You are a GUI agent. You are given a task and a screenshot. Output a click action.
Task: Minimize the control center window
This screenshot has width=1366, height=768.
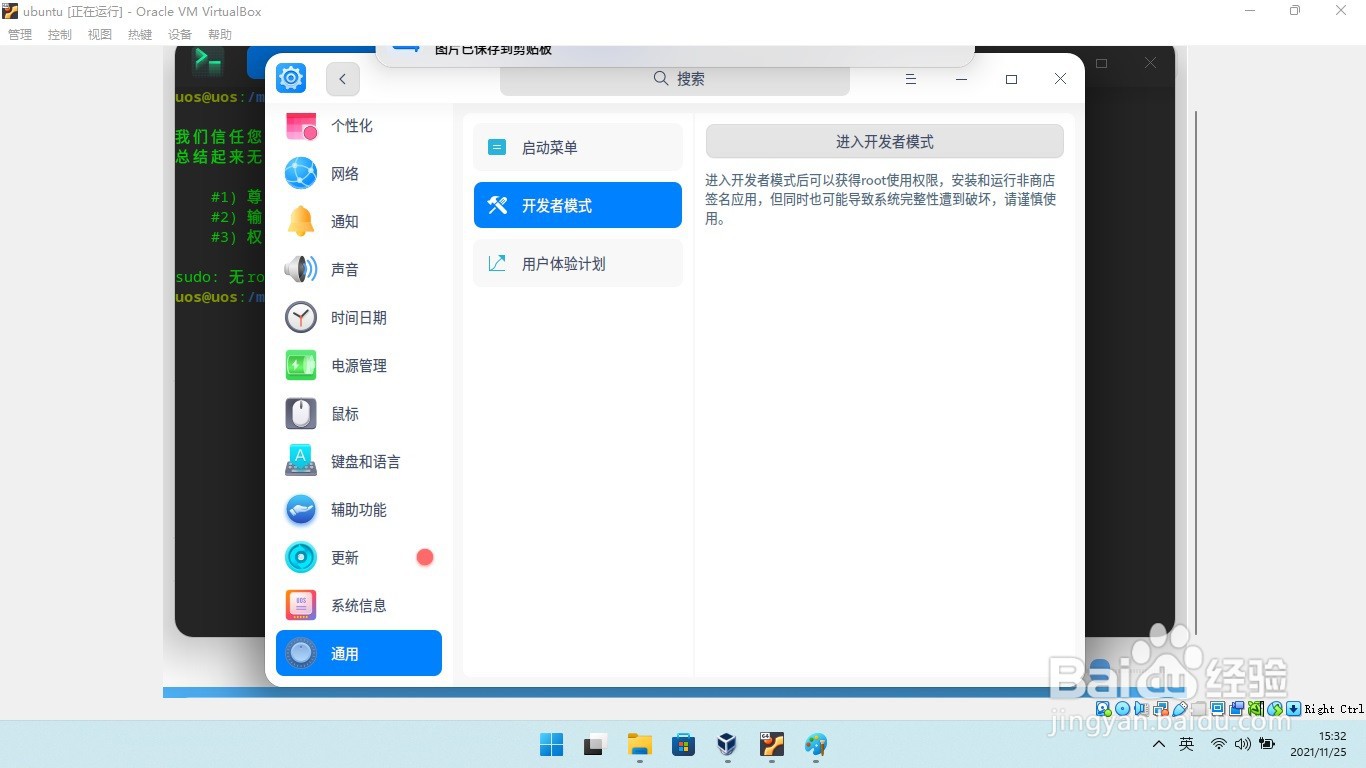pos(961,79)
